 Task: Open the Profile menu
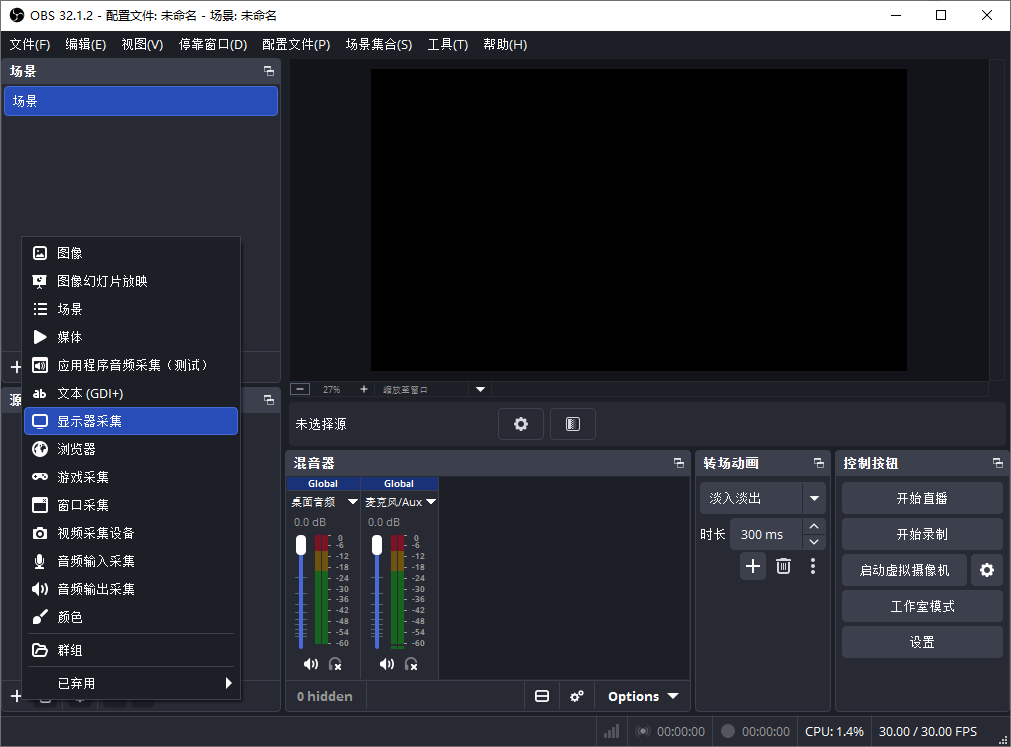point(296,44)
